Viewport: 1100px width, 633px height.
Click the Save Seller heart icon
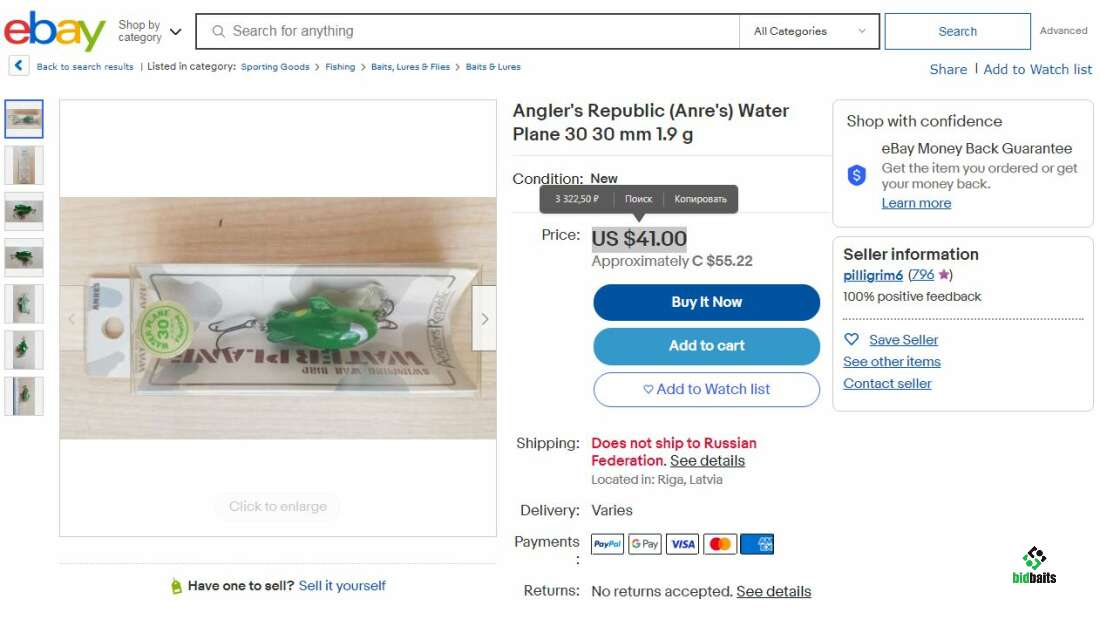point(852,340)
